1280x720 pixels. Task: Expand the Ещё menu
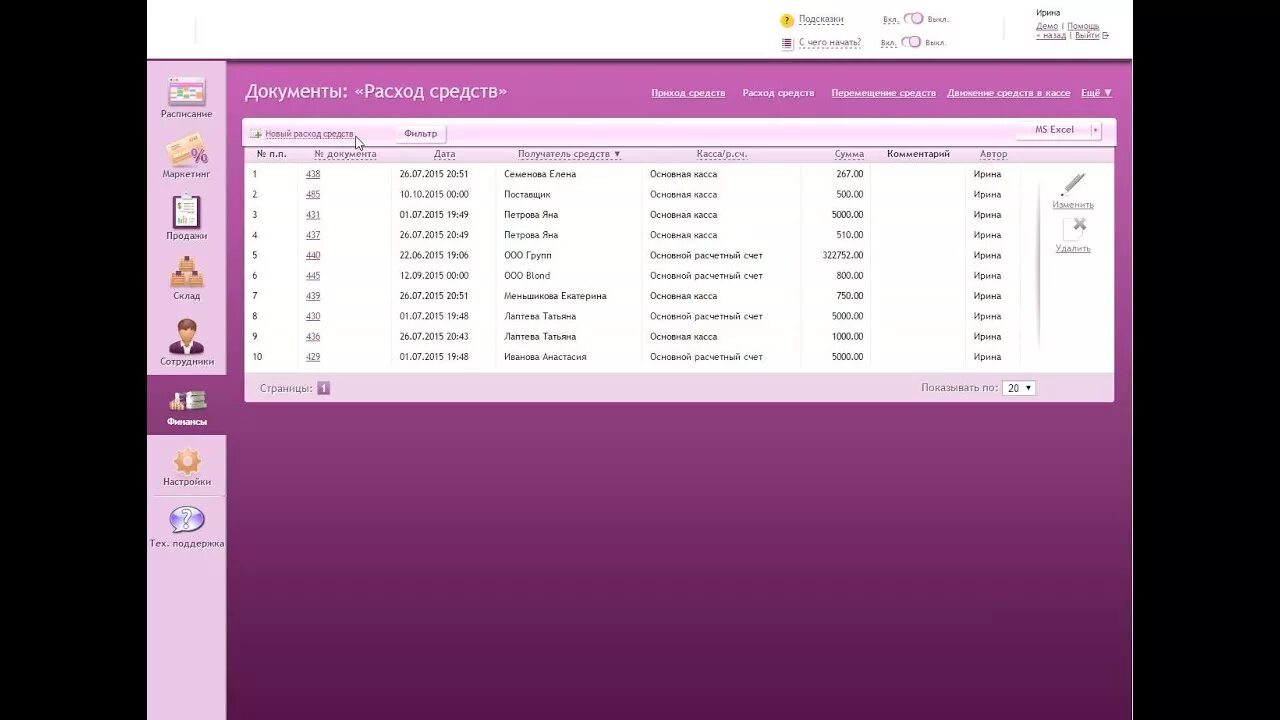(1095, 92)
